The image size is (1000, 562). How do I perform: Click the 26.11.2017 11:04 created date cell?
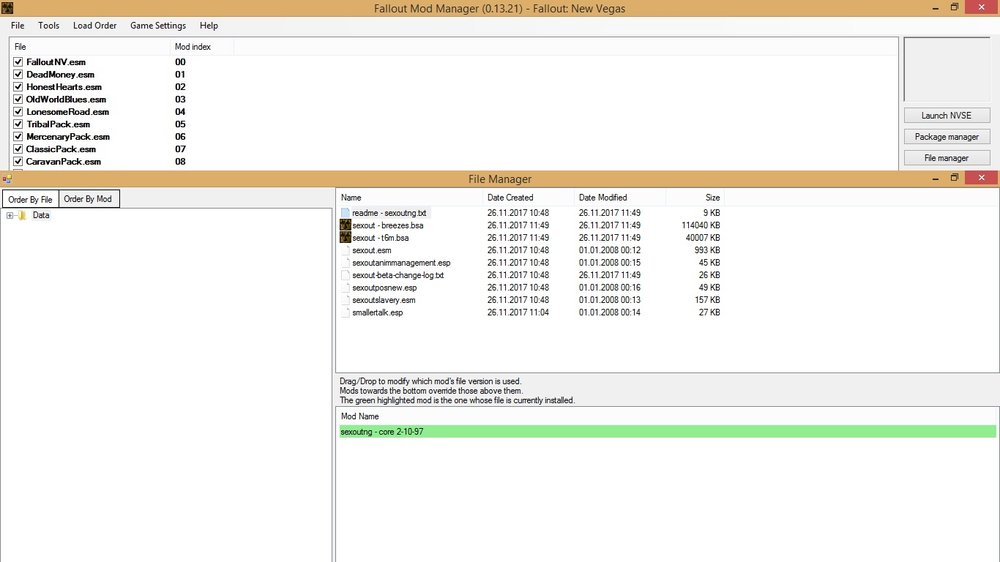tap(518, 313)
